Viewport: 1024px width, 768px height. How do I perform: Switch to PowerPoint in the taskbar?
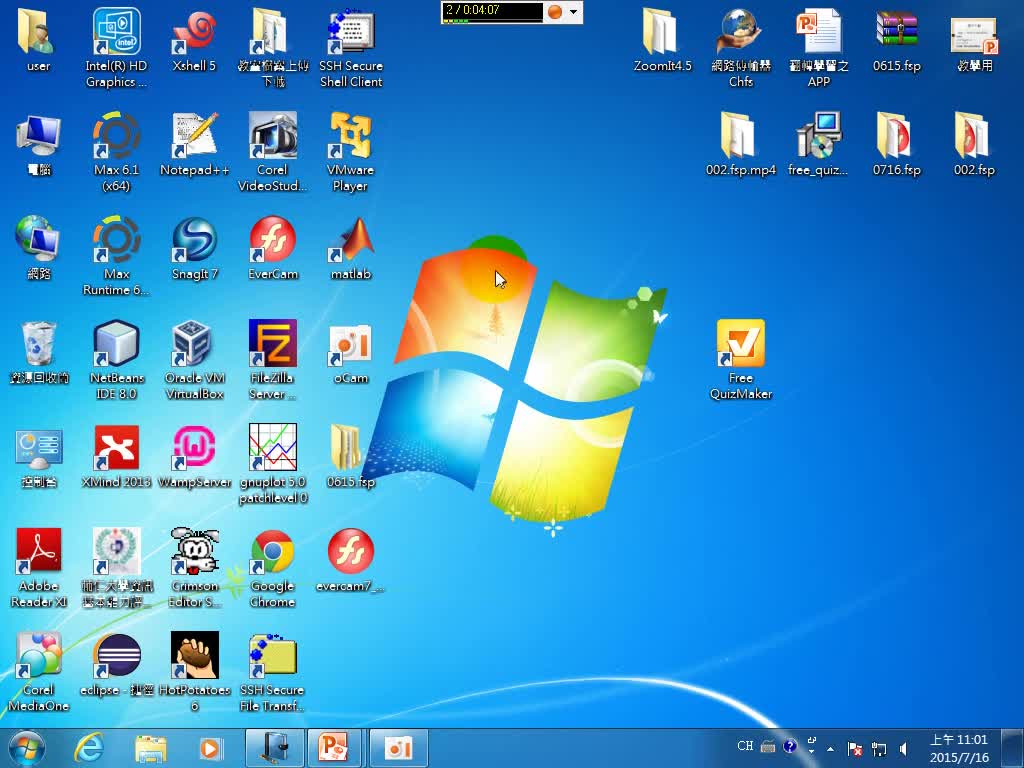coord(333,748)
